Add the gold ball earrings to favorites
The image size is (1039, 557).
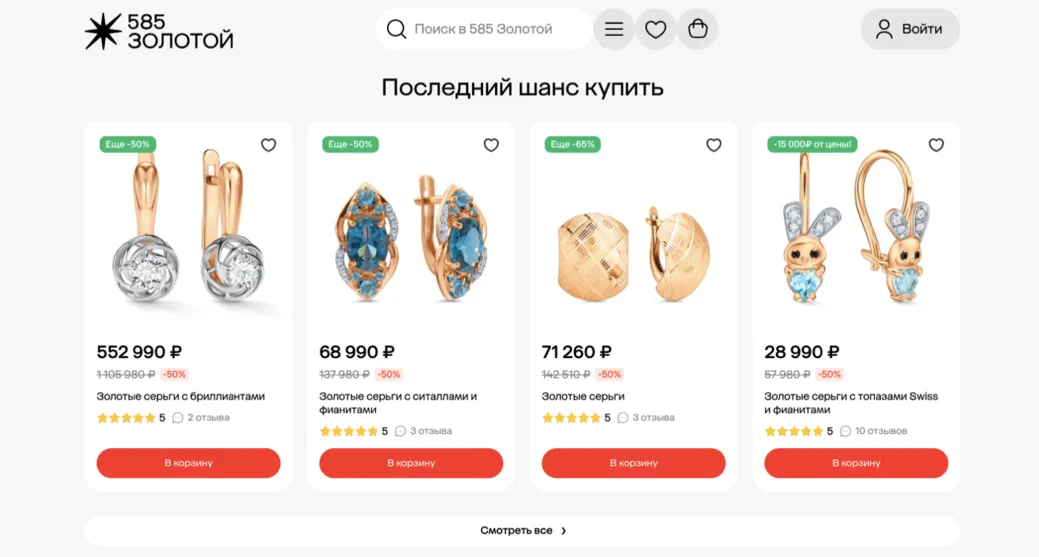tap(714, 145)
